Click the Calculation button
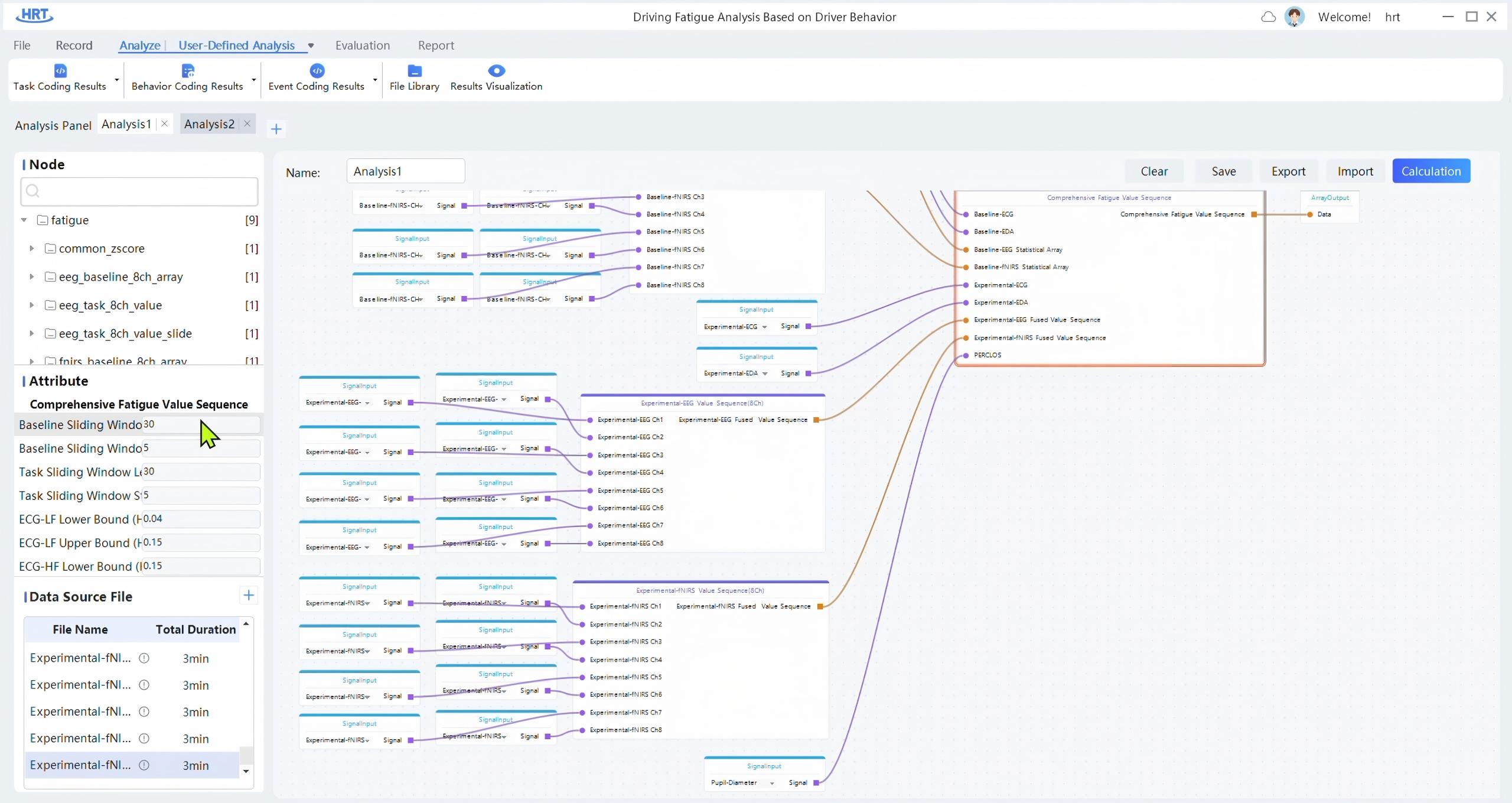1512x803 pixels. [1431, 171]
